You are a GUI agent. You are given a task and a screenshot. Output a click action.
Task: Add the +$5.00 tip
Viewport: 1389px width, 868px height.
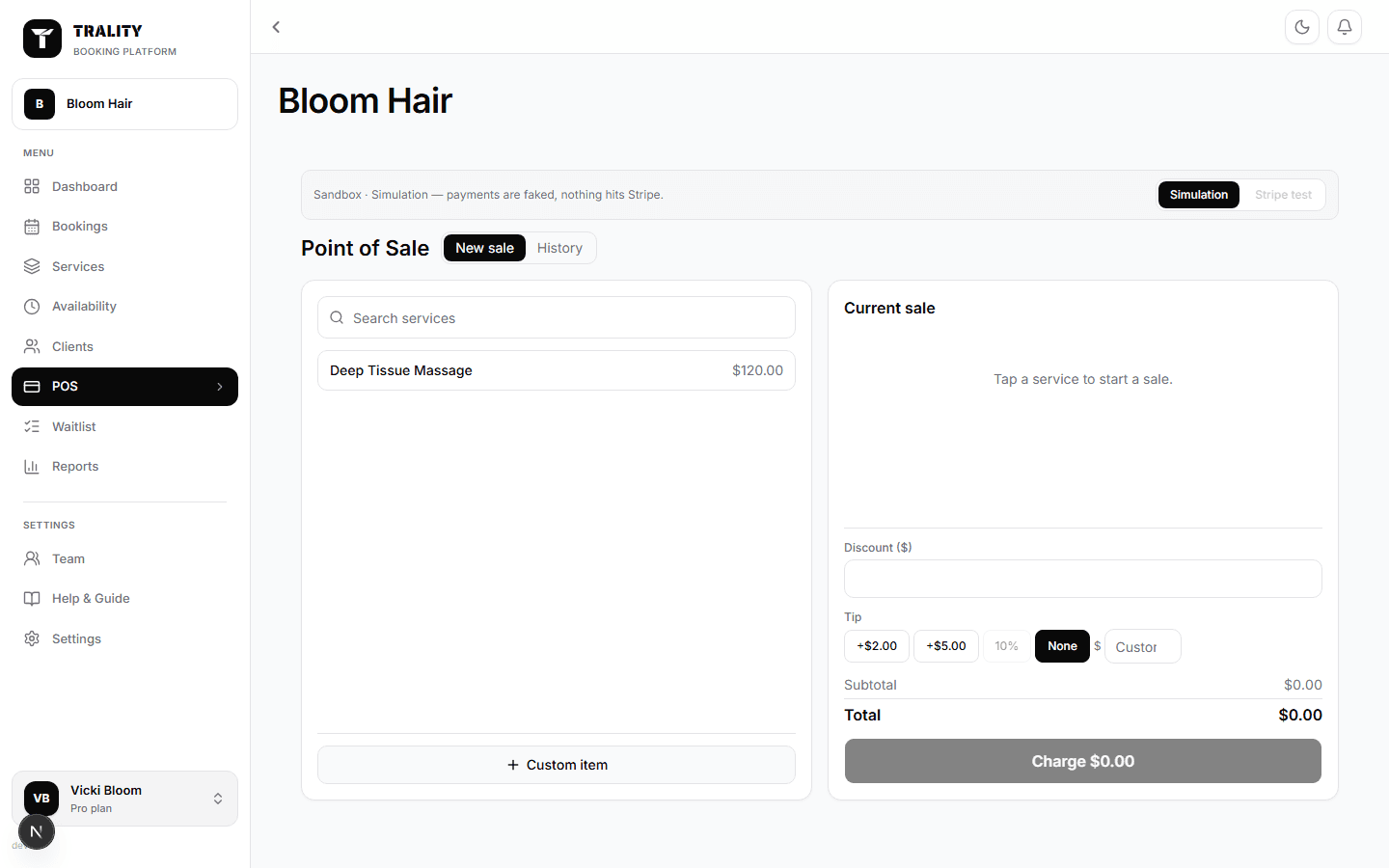[x=946, y=646]
